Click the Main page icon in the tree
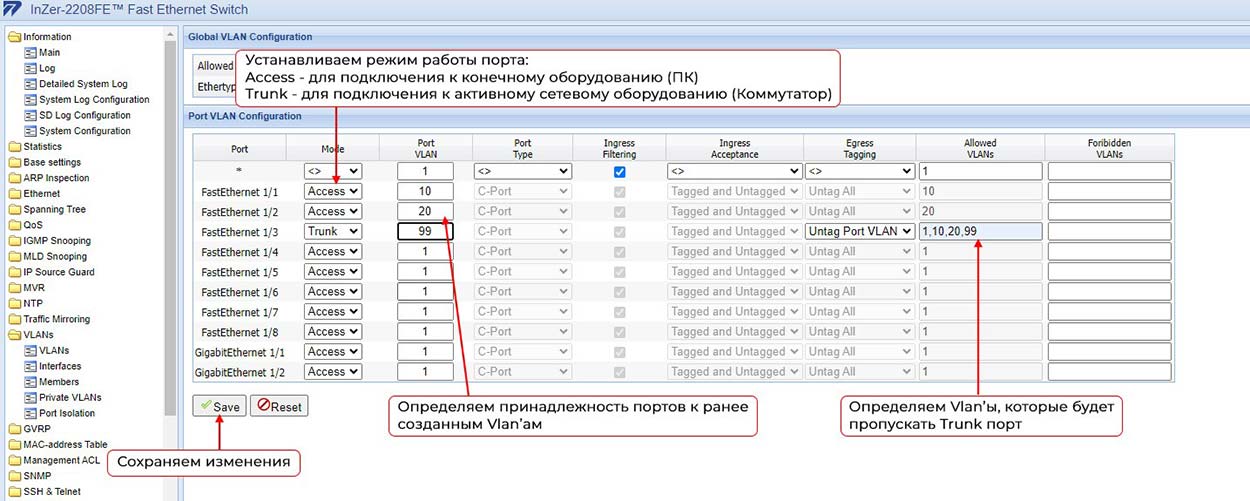Screen dimensions: 1250x501 (30, 53)
